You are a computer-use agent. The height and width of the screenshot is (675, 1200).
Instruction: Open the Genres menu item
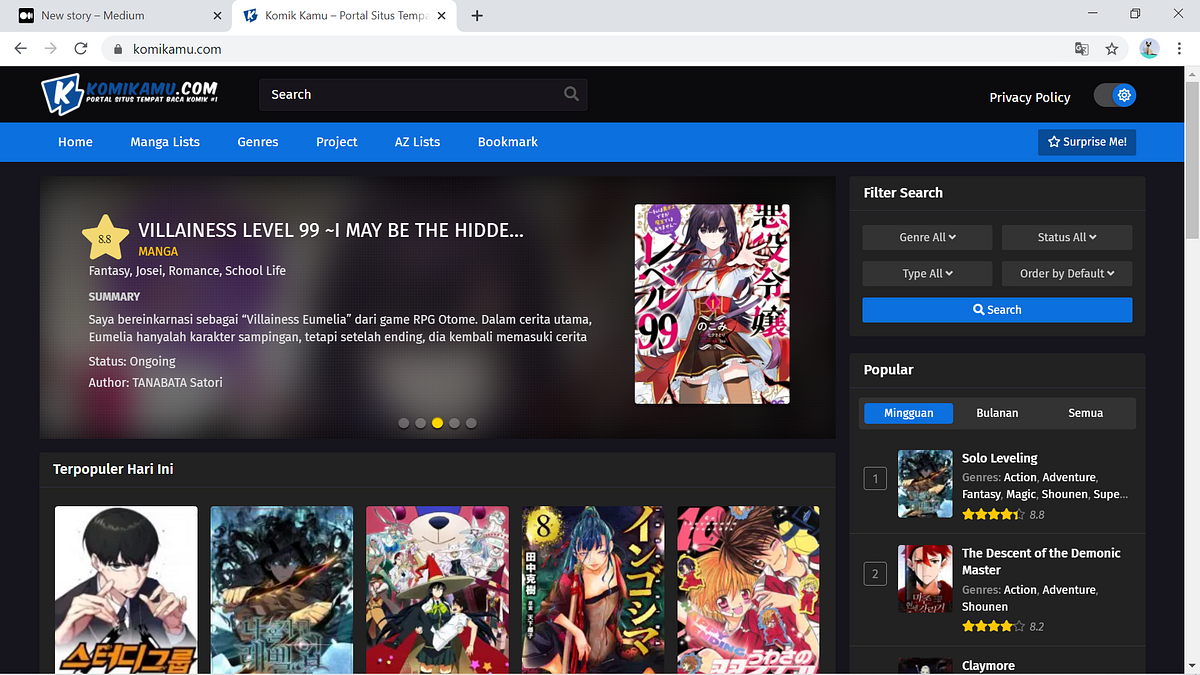258,142
